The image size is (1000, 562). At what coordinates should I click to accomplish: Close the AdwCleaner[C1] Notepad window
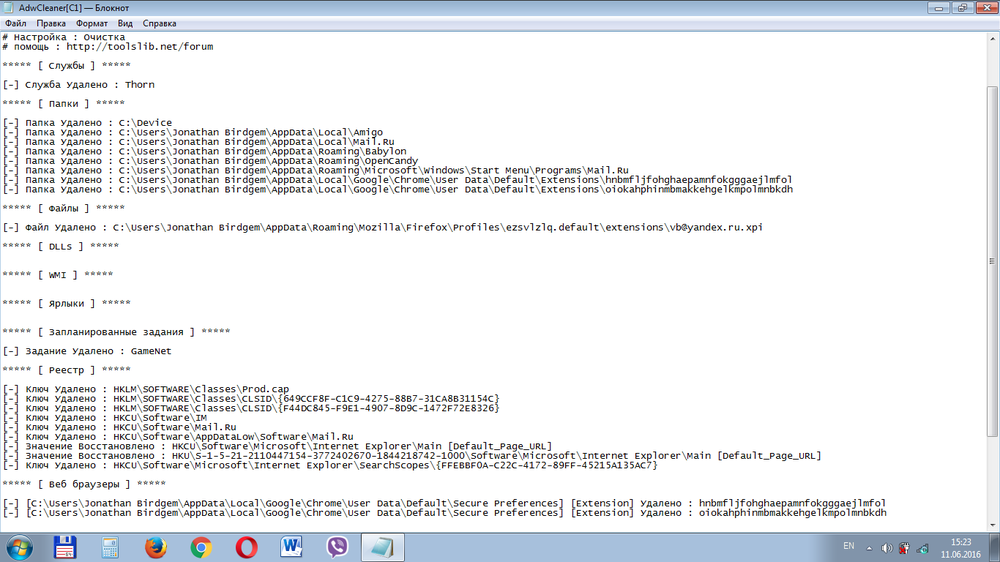coord(986,8)
